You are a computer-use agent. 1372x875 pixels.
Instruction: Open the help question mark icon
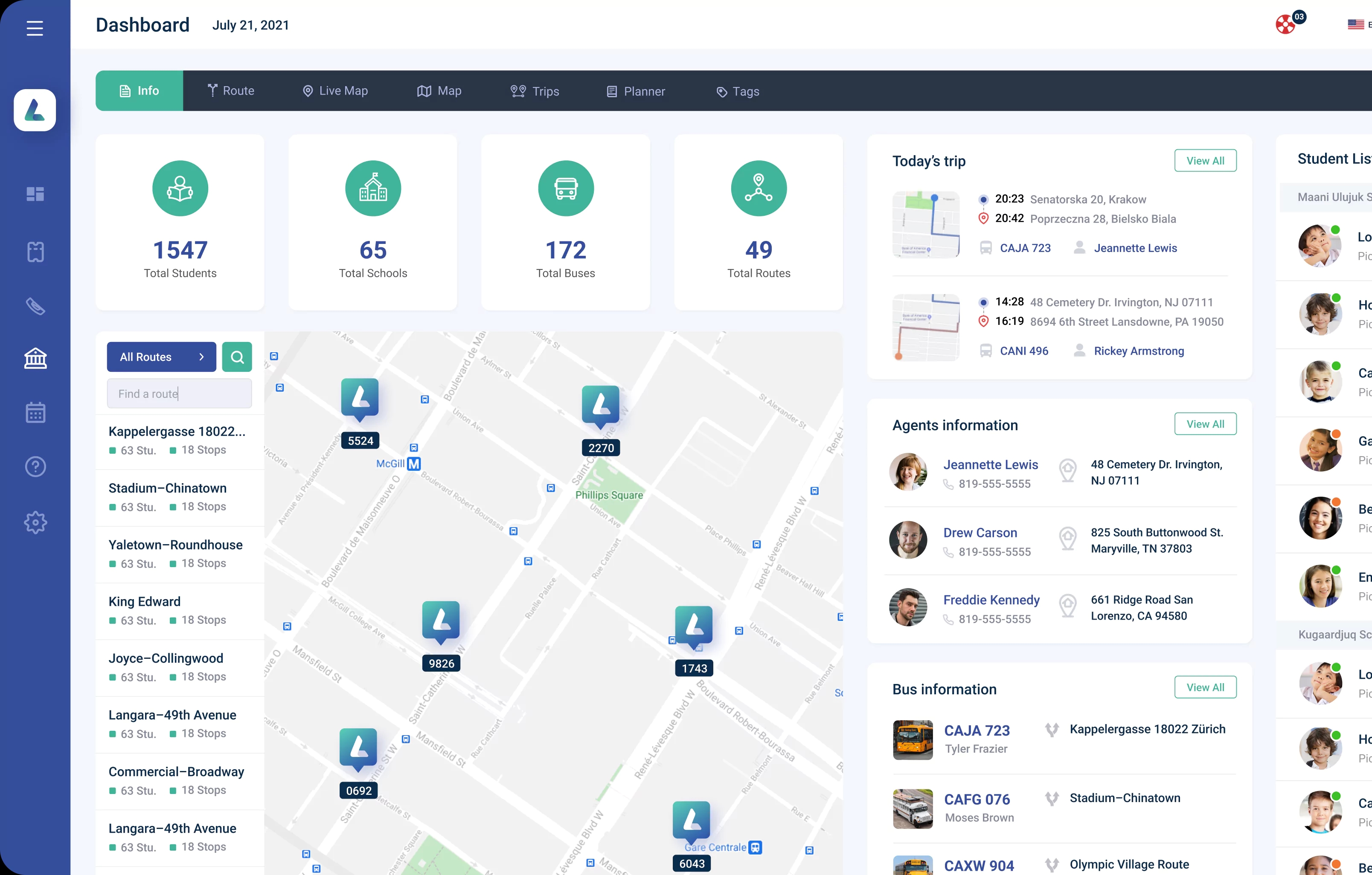35,466
